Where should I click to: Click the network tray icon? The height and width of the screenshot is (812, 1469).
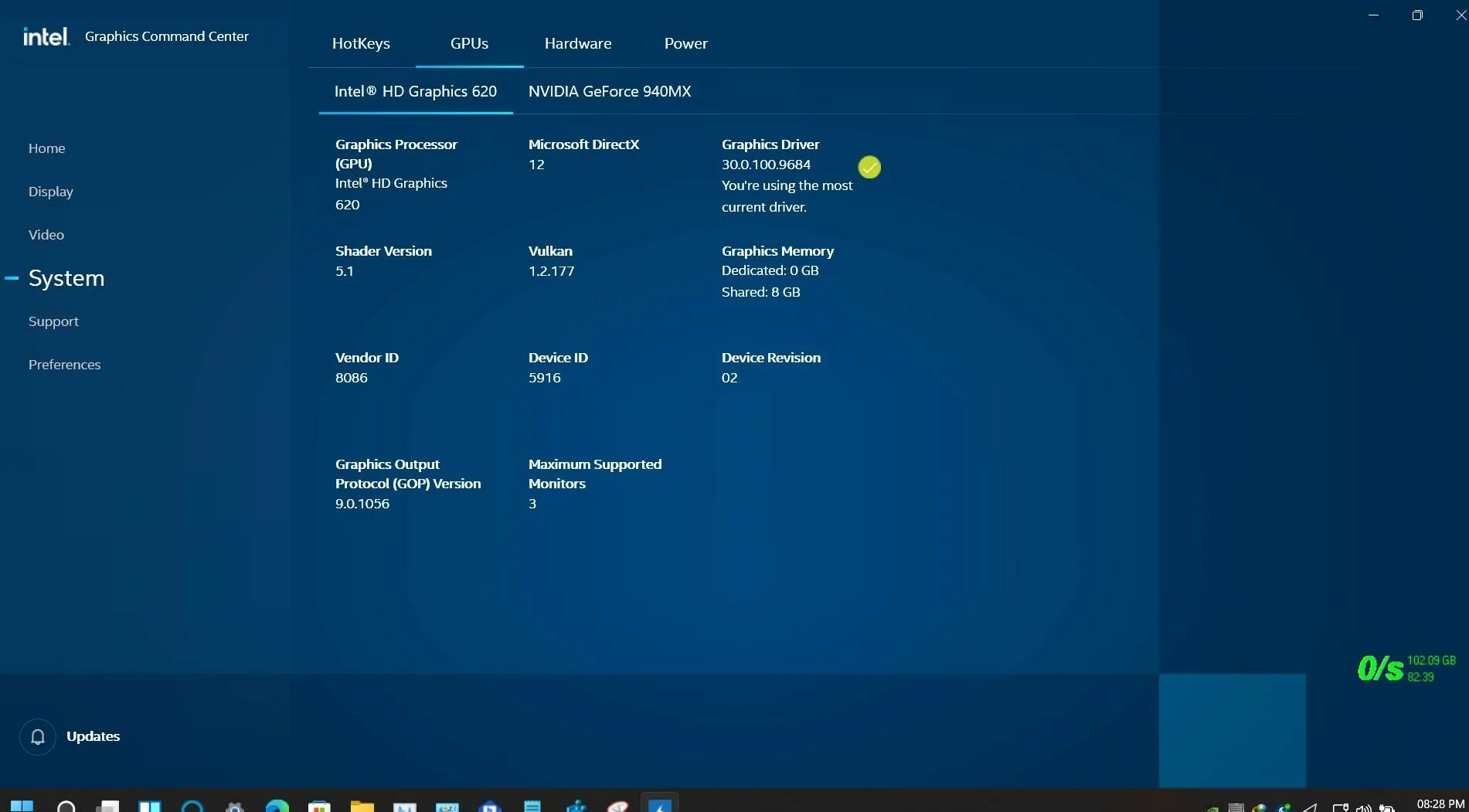[1341, 808]
